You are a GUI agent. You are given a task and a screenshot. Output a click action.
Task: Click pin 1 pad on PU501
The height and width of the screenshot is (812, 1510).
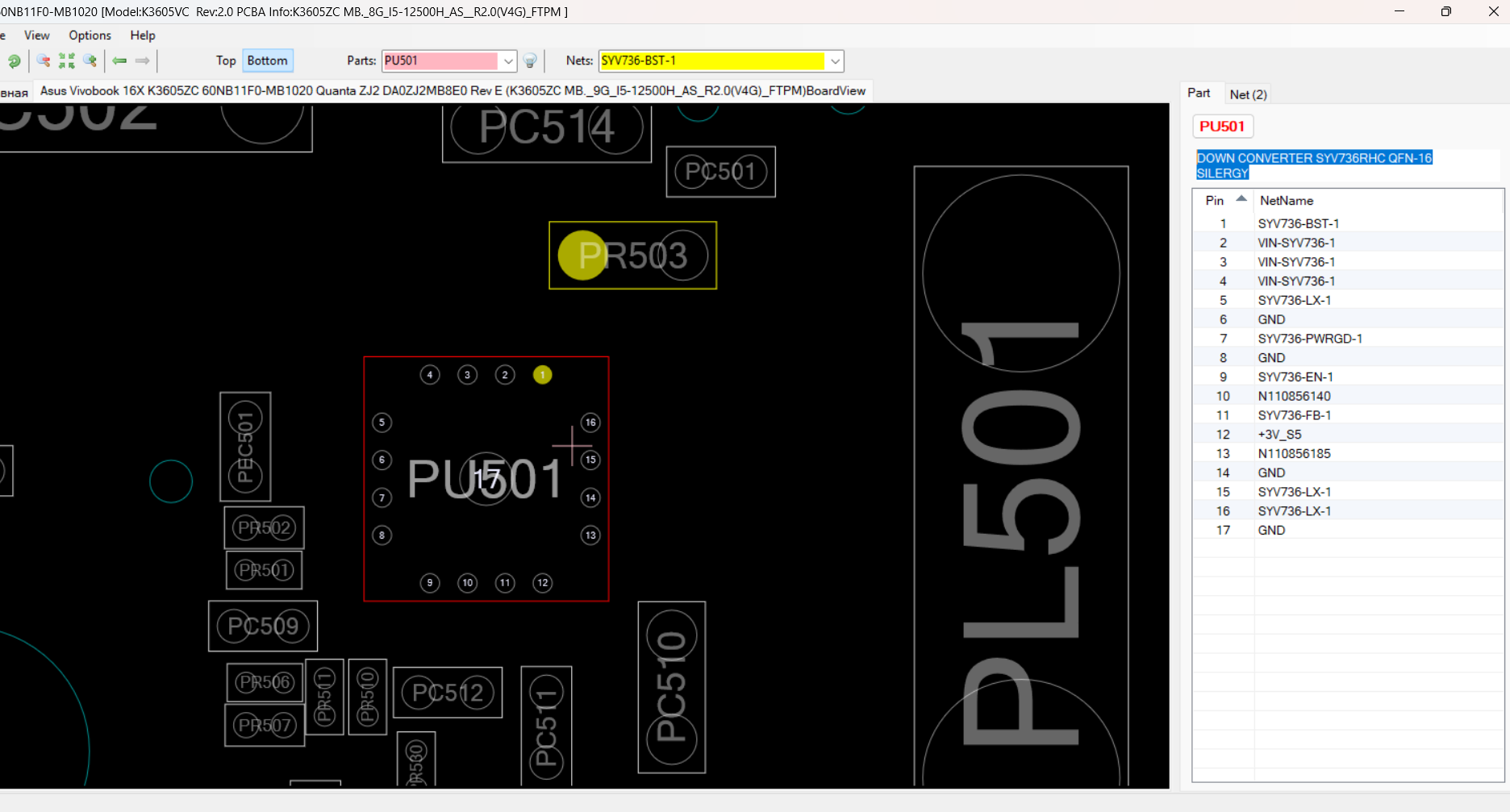[x=543, y=374]
